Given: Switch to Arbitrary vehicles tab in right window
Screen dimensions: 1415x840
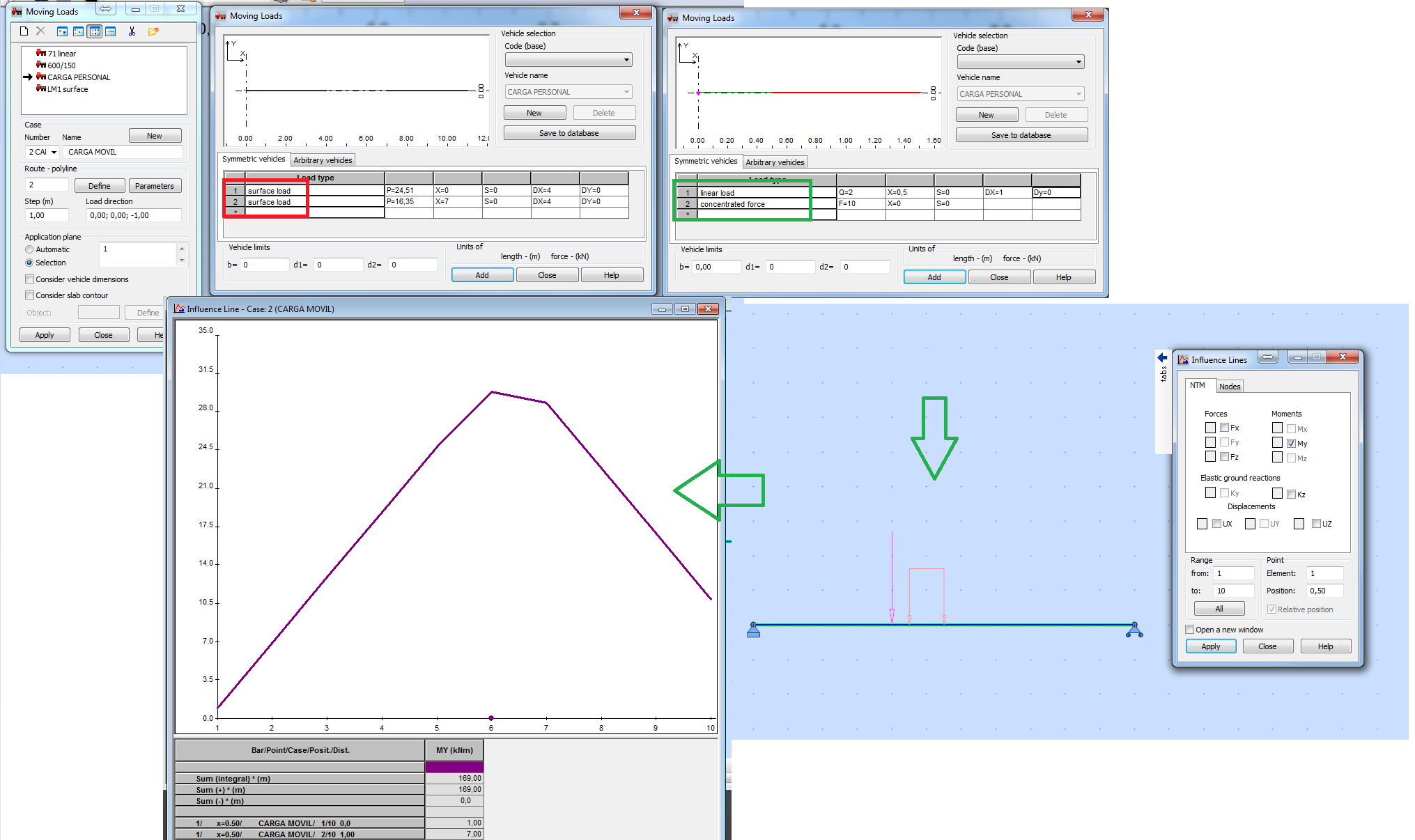Looking at the screenshot, I should click(775, 162).
